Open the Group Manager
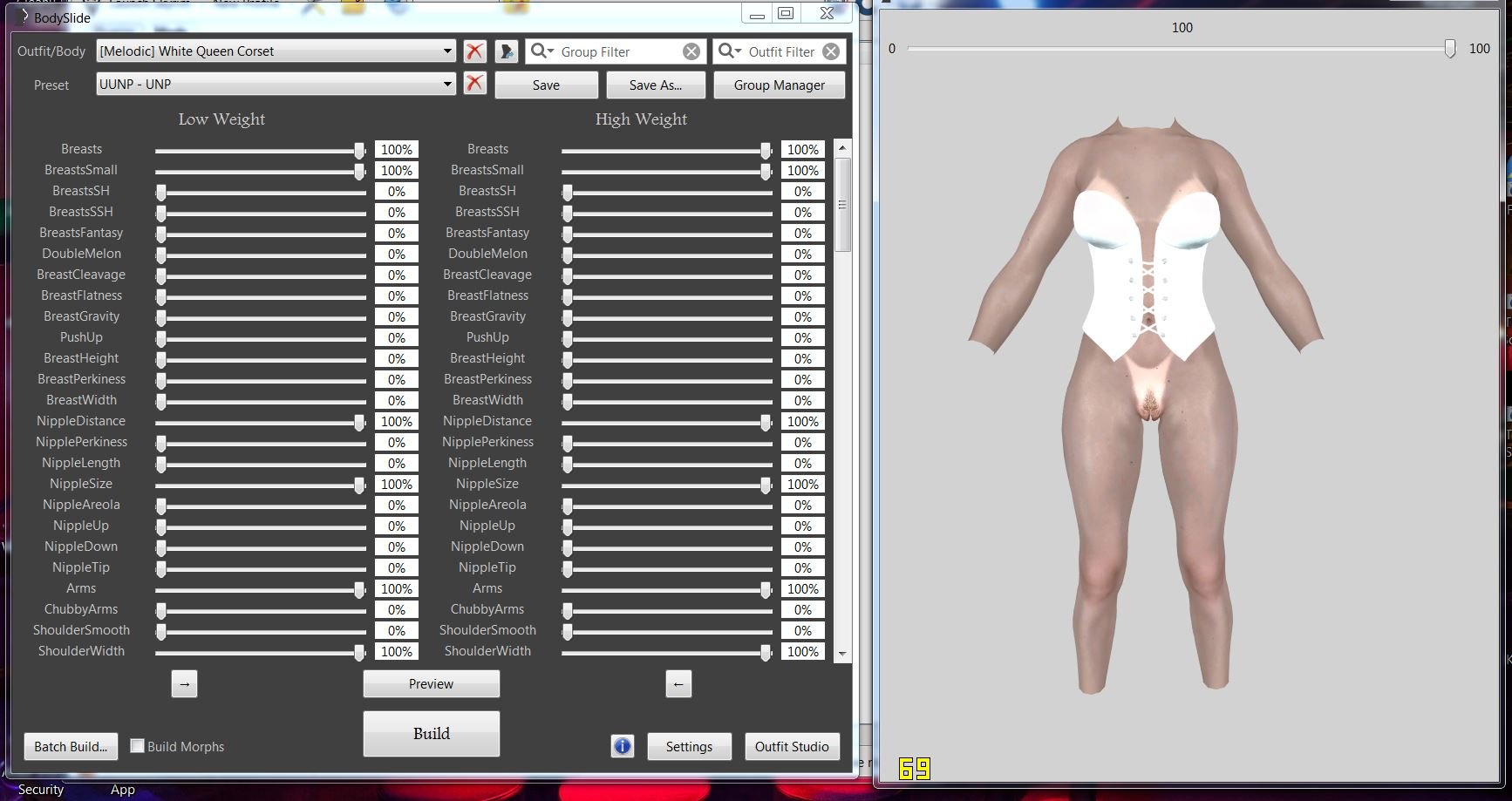Image resolution: width=1512 pixels, height=801 pixels. (x=779, y=85)
